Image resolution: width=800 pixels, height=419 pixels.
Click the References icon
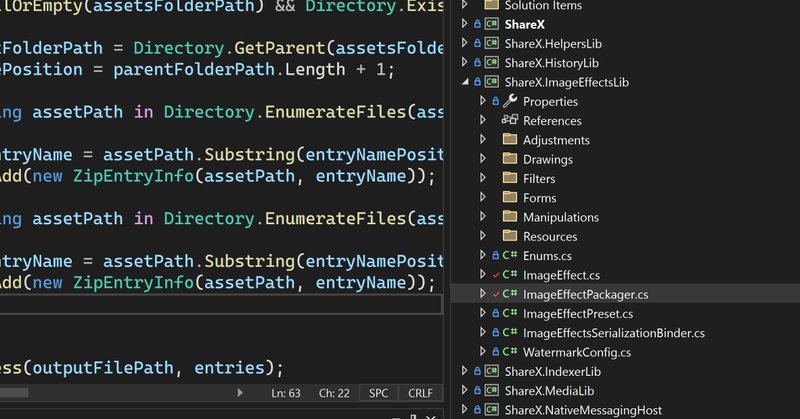(510, 120)
